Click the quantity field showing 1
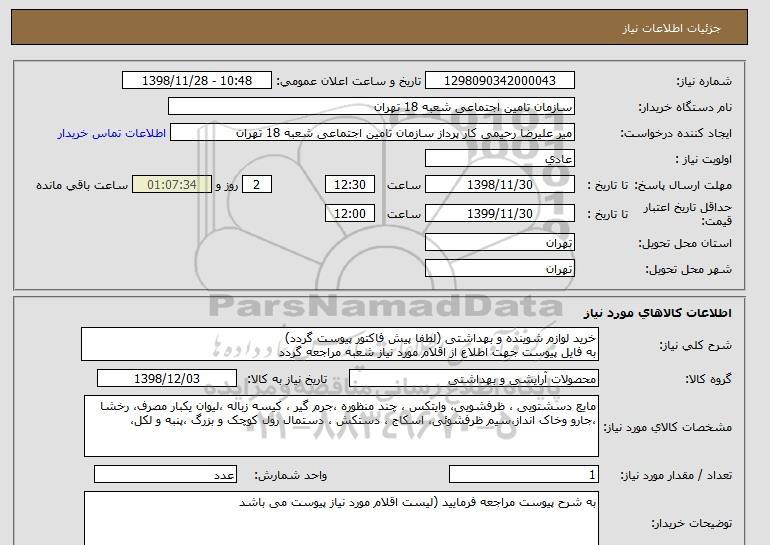The image size is (770, 545). tap(523, 474)
